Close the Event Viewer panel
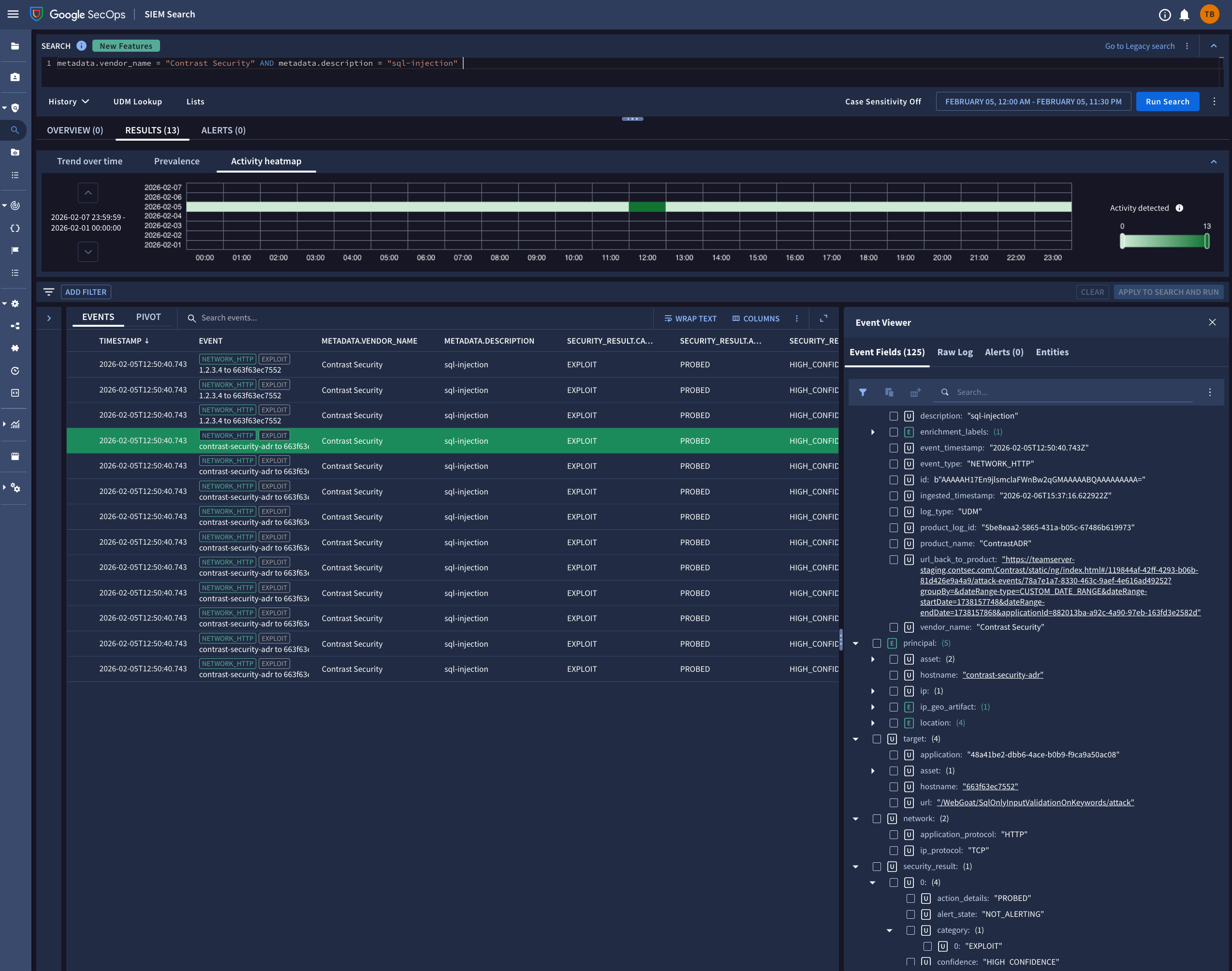1232x971 pixels. pyautogui.click(x=1212, y=322)
